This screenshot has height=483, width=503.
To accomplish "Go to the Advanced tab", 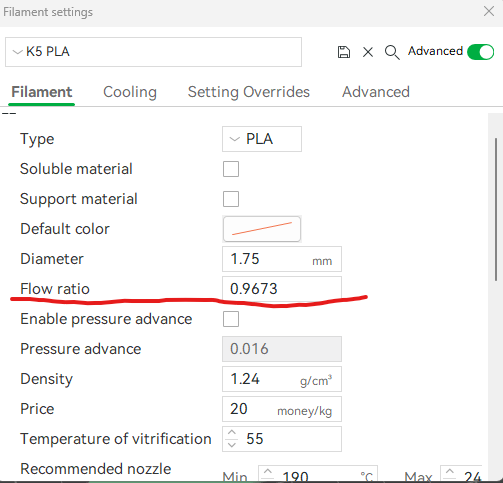I will click(376, 92).
